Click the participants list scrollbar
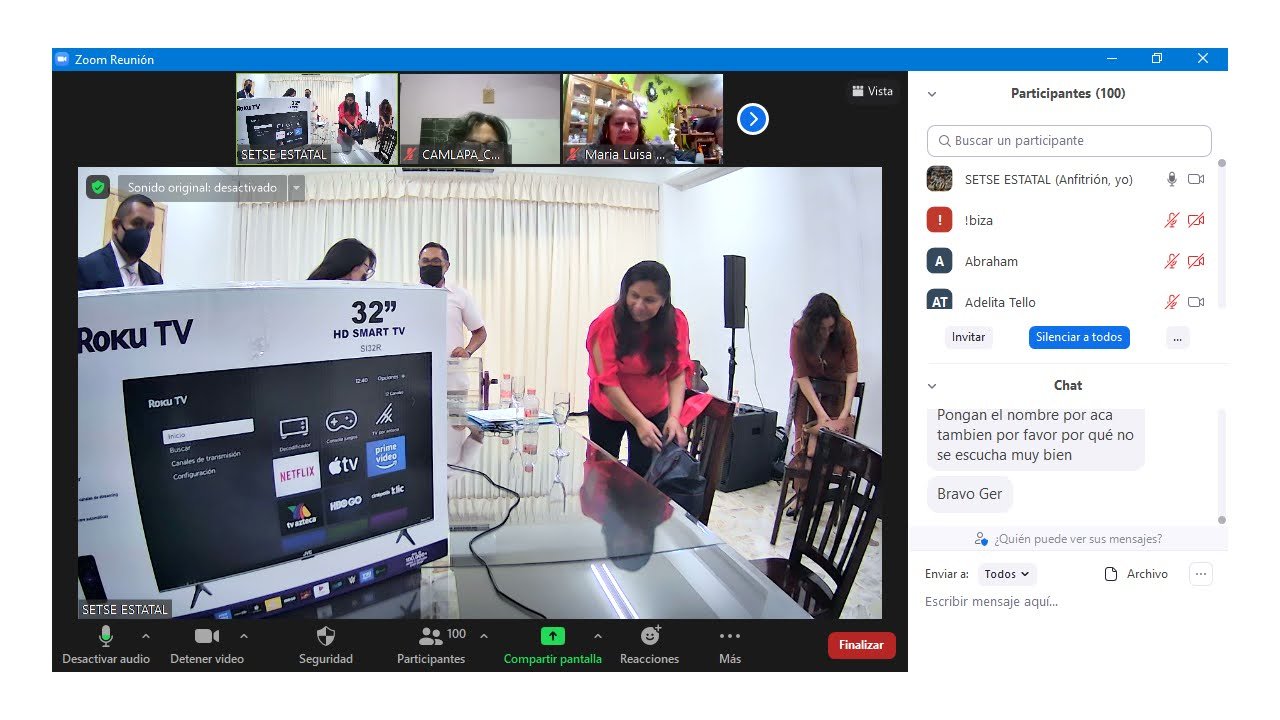The width and height of the screenshot is (1280, 720). tap(1222, 232)
